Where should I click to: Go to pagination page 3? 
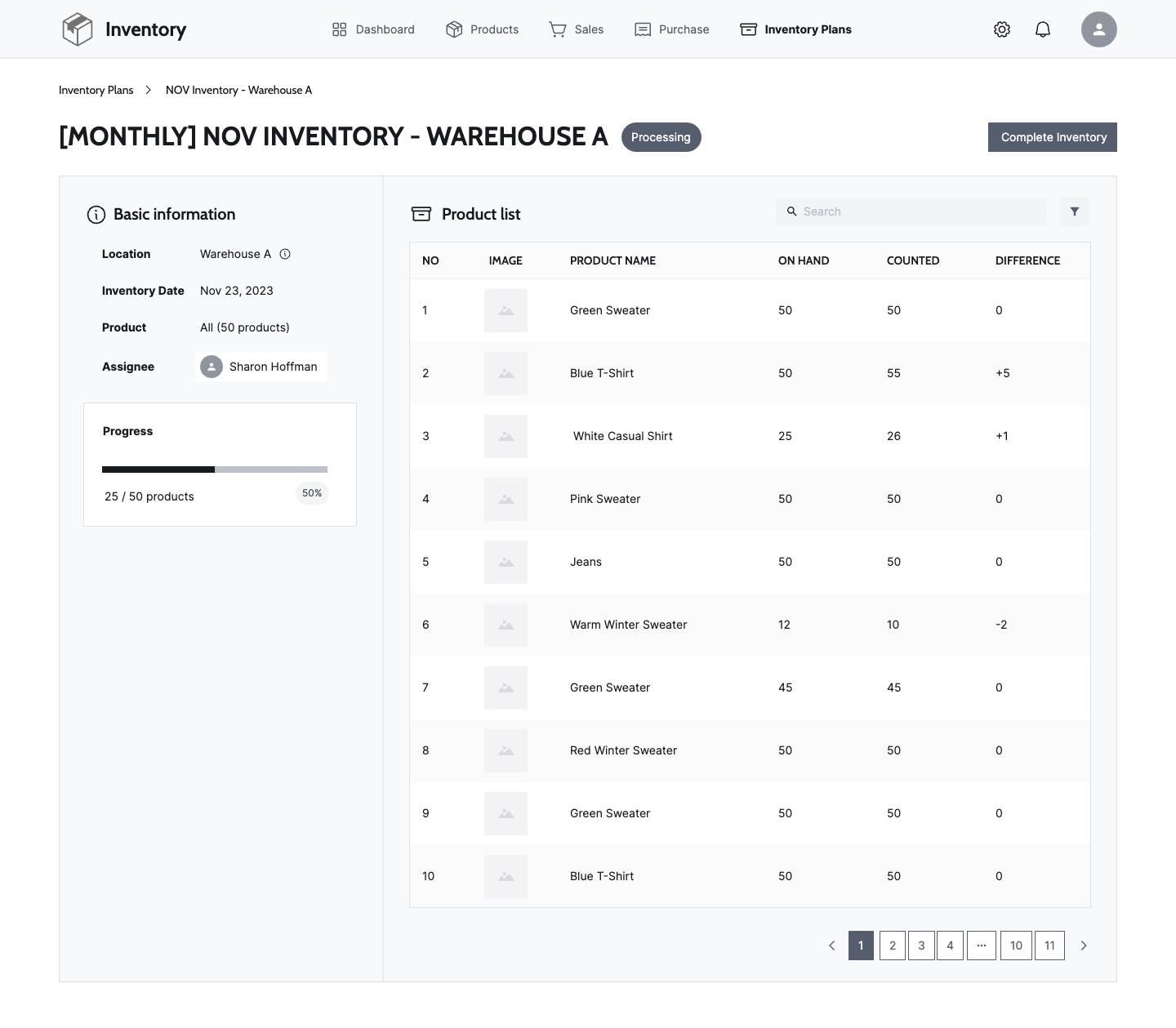point(921,946)
